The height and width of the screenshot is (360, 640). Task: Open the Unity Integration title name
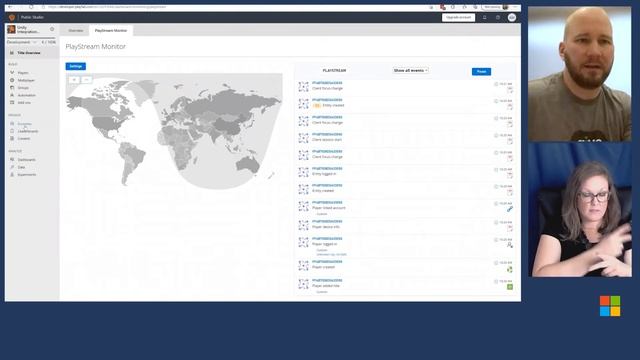click(x=28, y=29)
